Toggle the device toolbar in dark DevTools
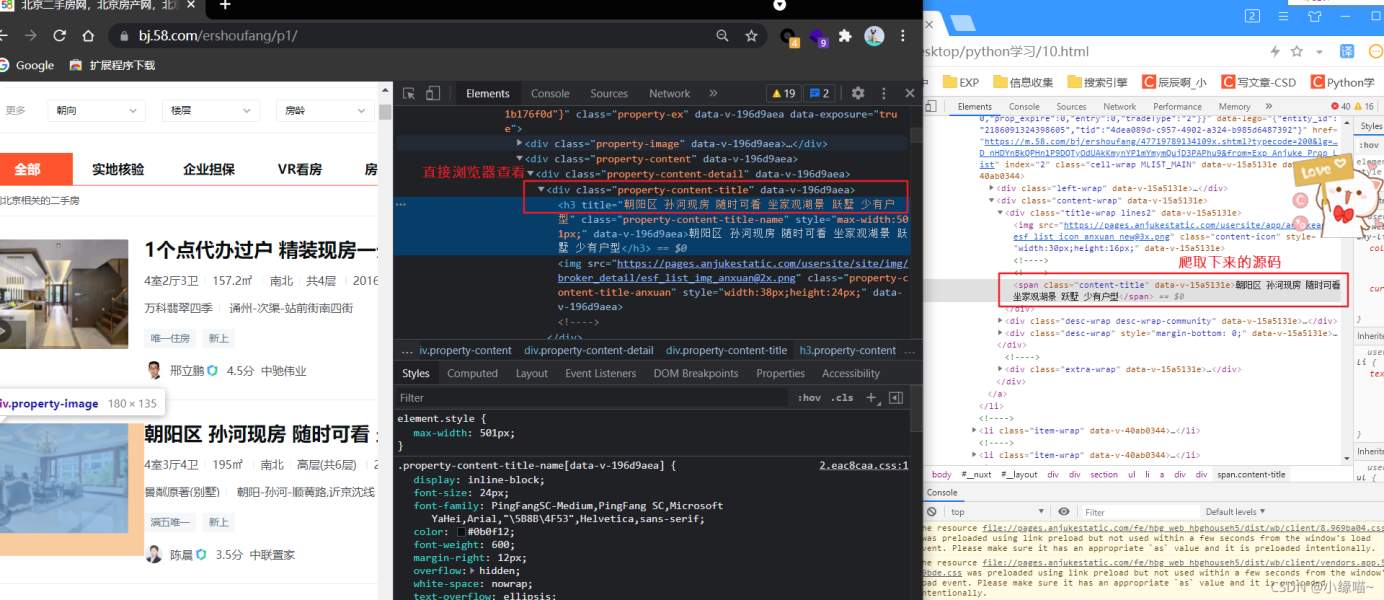 [x=432, y=93]
